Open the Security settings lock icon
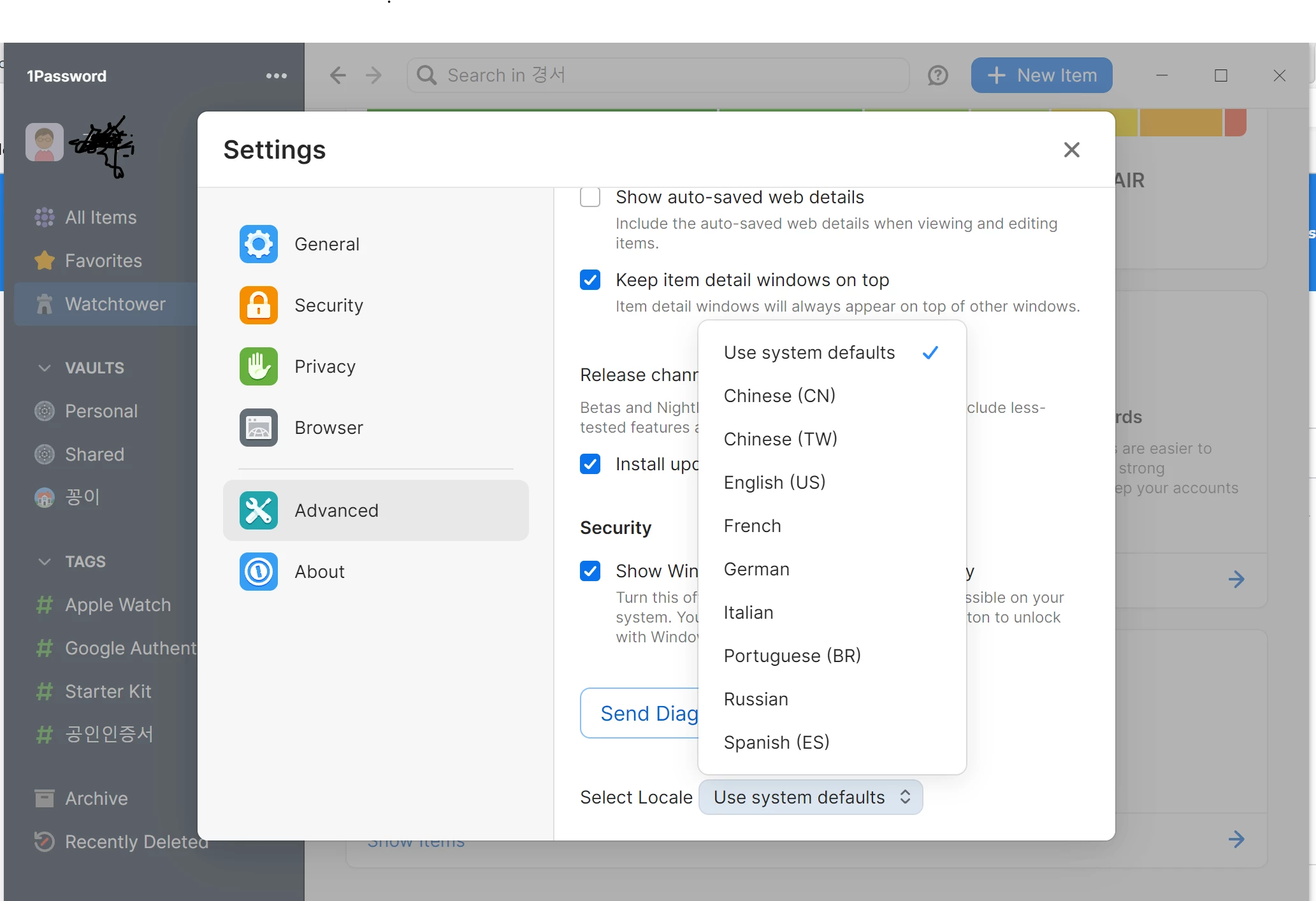 point(259,305)
